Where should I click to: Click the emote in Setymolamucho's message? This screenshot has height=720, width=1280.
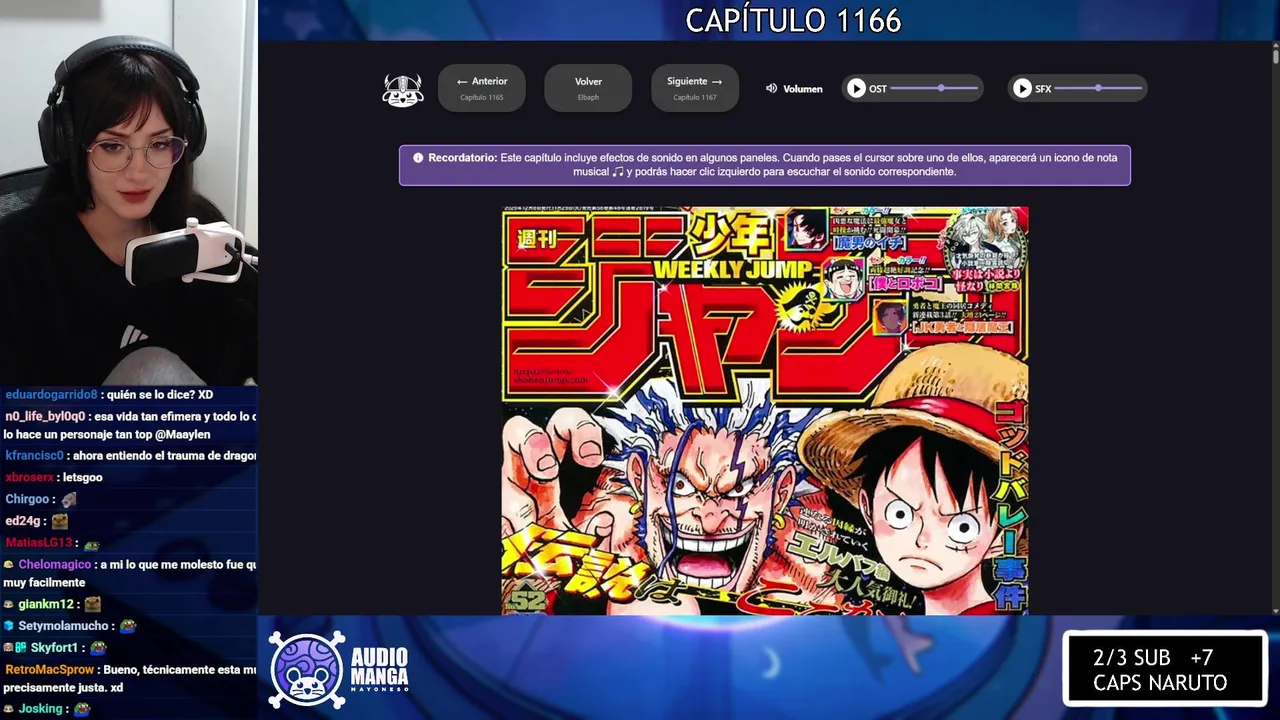[x=127, y=626]
